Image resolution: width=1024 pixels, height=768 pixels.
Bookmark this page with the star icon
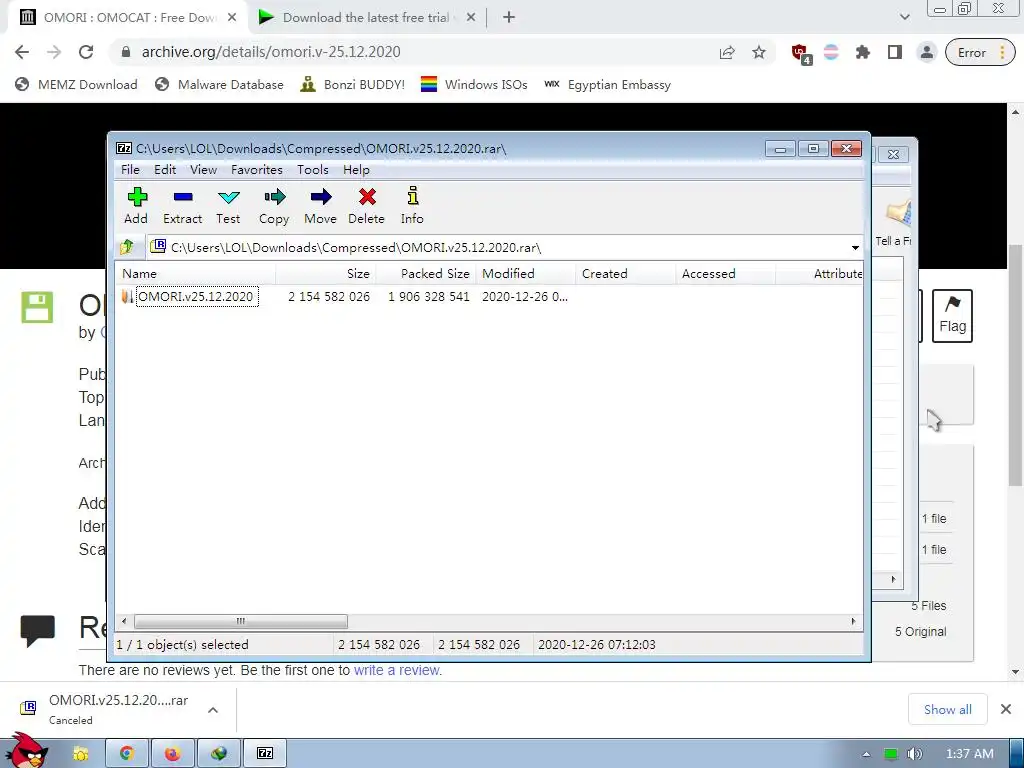(758, 52)
